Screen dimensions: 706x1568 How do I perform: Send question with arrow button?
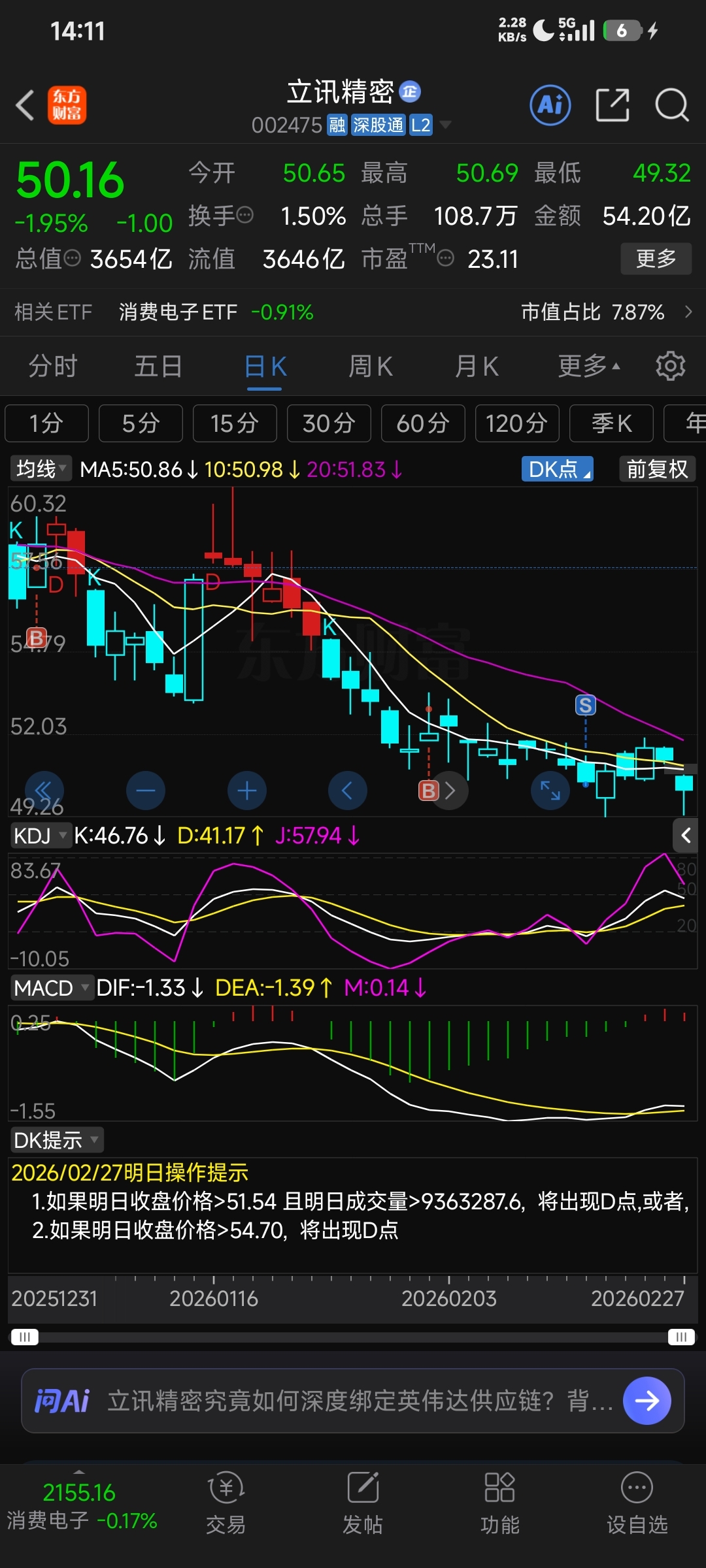coord(647,1401)
